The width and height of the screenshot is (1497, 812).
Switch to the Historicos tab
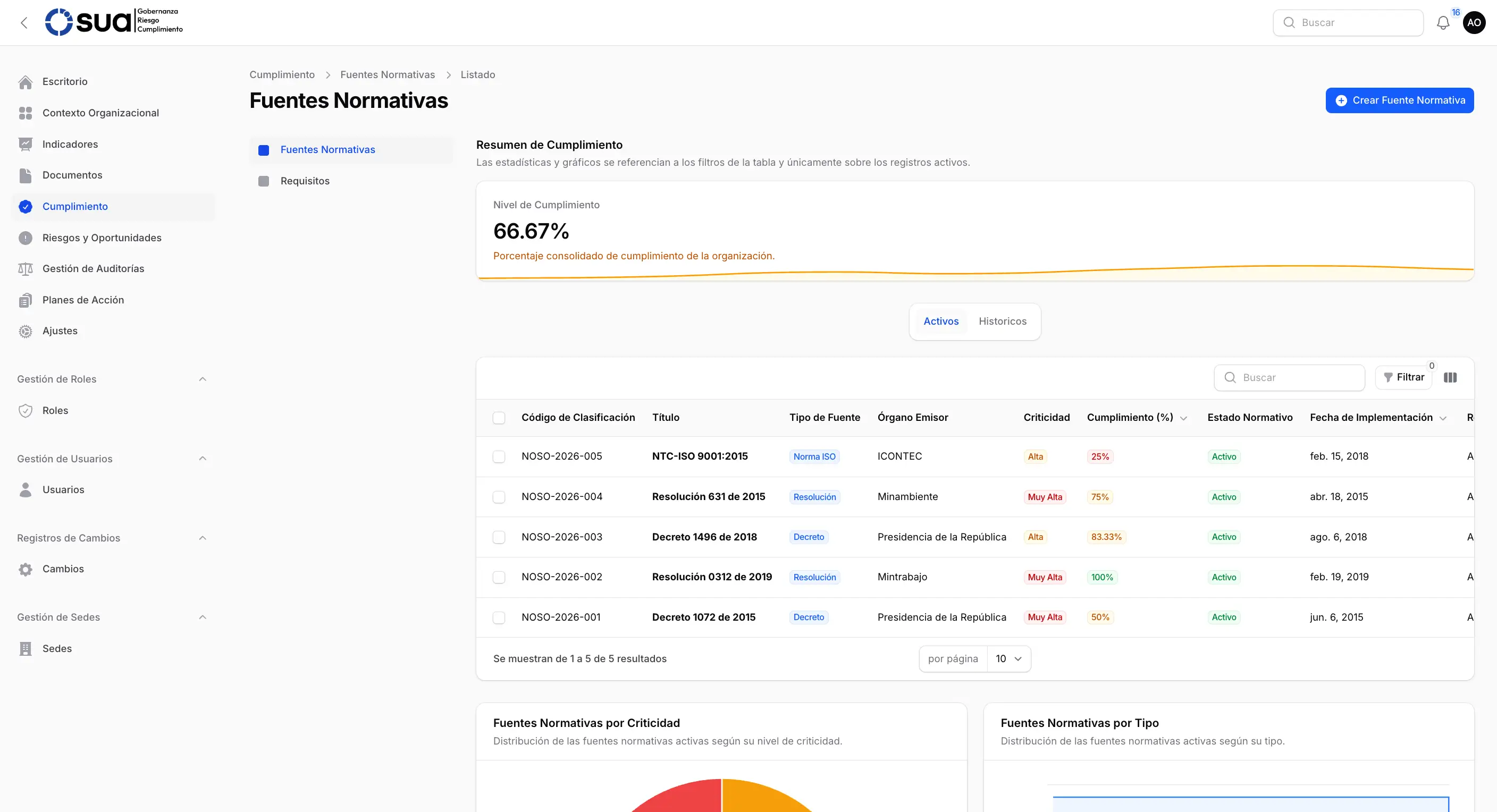tap(1003, 321)
